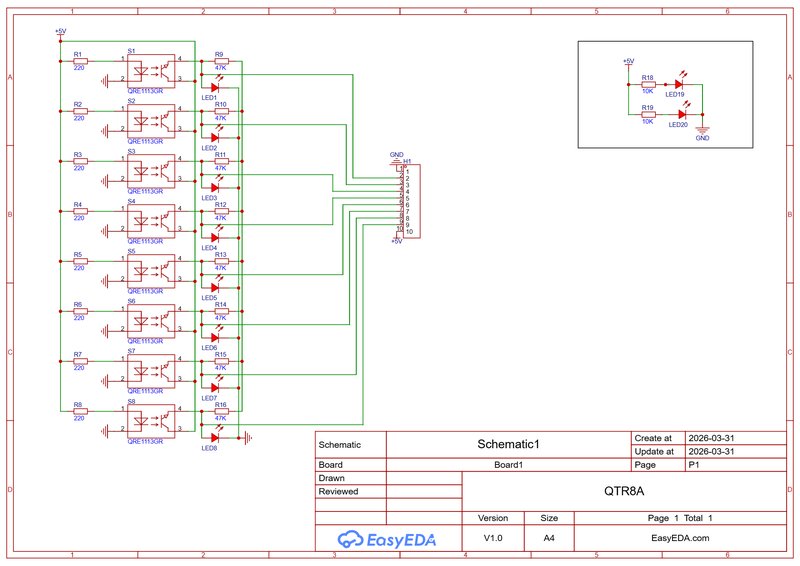Image resolution: width=800 pixels, height=566 pixels.
Task: Select the +5V power symbol above R1
Action: click(x=61, y=33)
